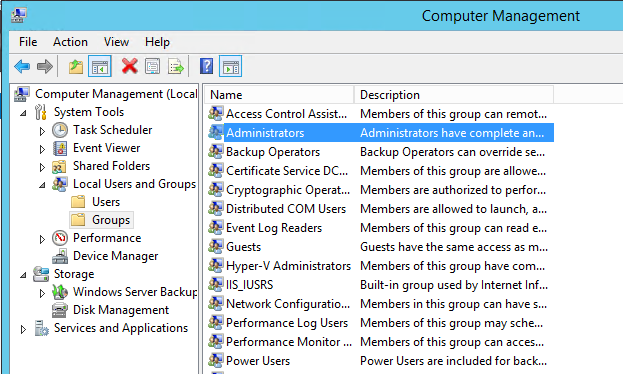The height and width of the screenshot is (374, 623).
Task: Click the Up One Level folder icon
Action: [75, 66]
